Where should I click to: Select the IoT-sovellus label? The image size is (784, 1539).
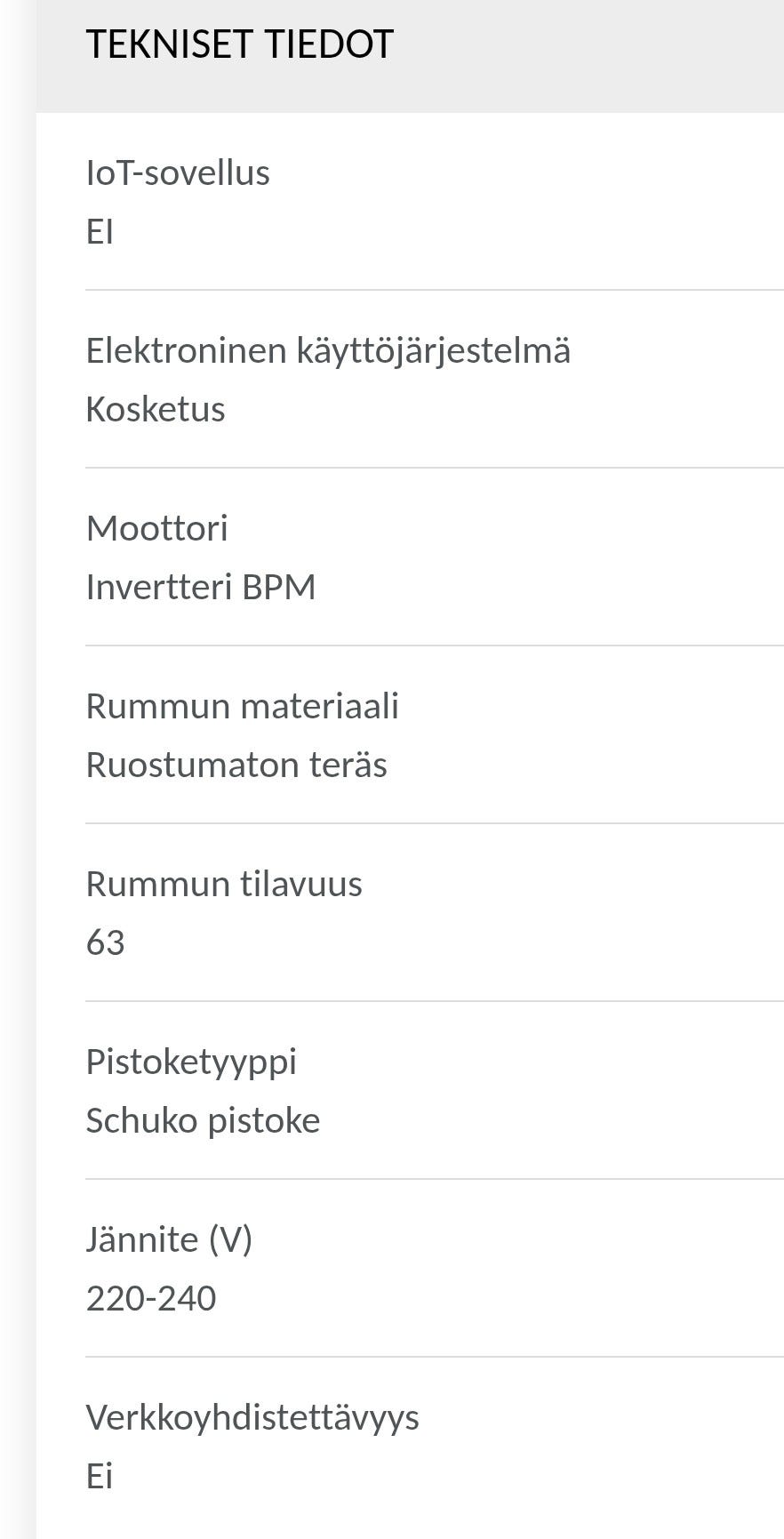pos(178,172)
